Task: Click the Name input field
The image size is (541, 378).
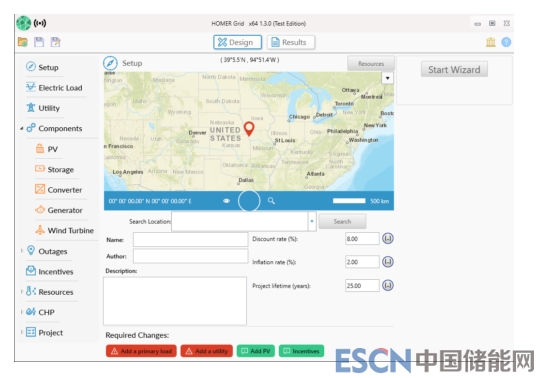Action: (x=190, y=239)
